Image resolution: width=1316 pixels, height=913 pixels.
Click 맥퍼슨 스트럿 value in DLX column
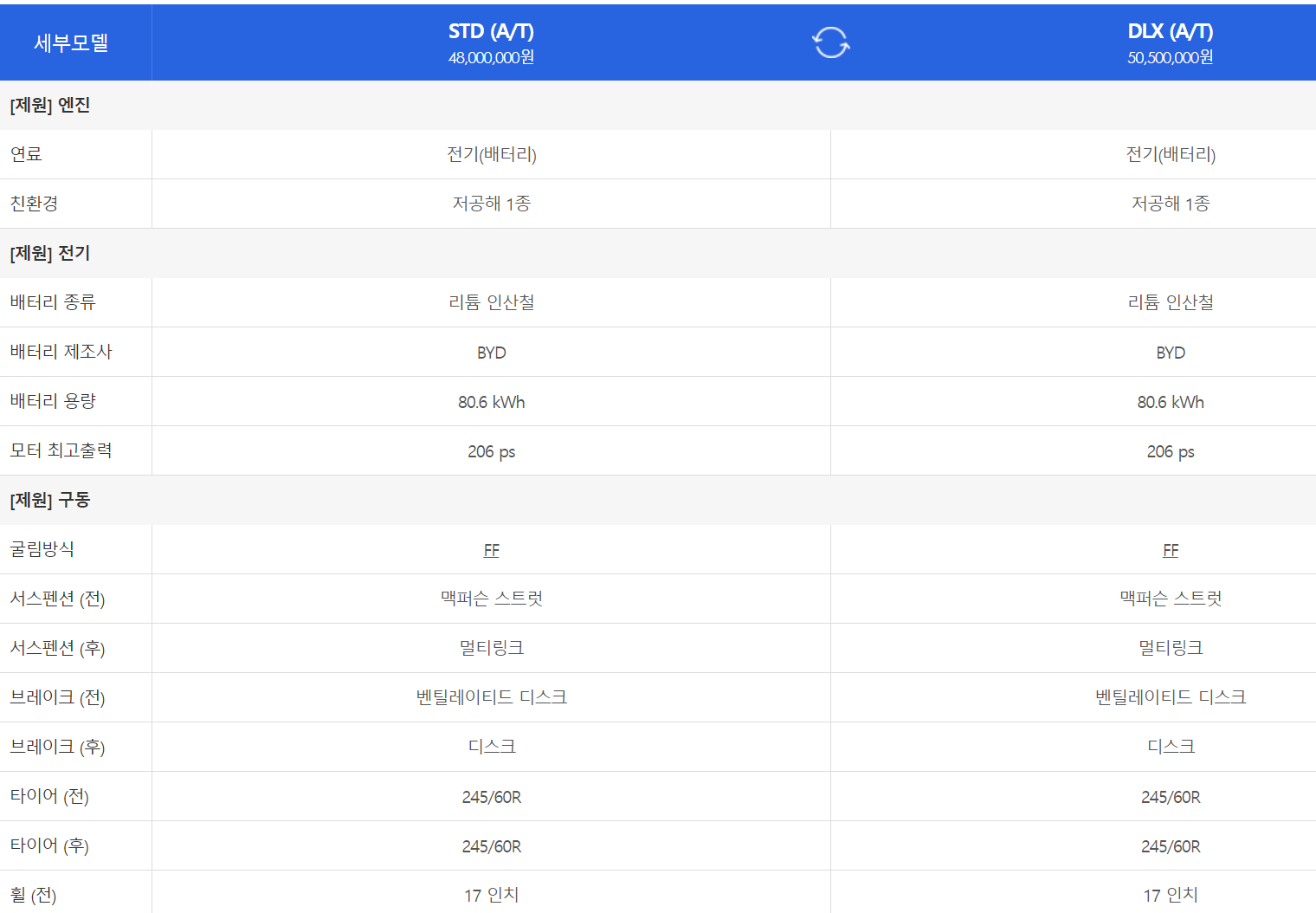(x=1171, y=599)
